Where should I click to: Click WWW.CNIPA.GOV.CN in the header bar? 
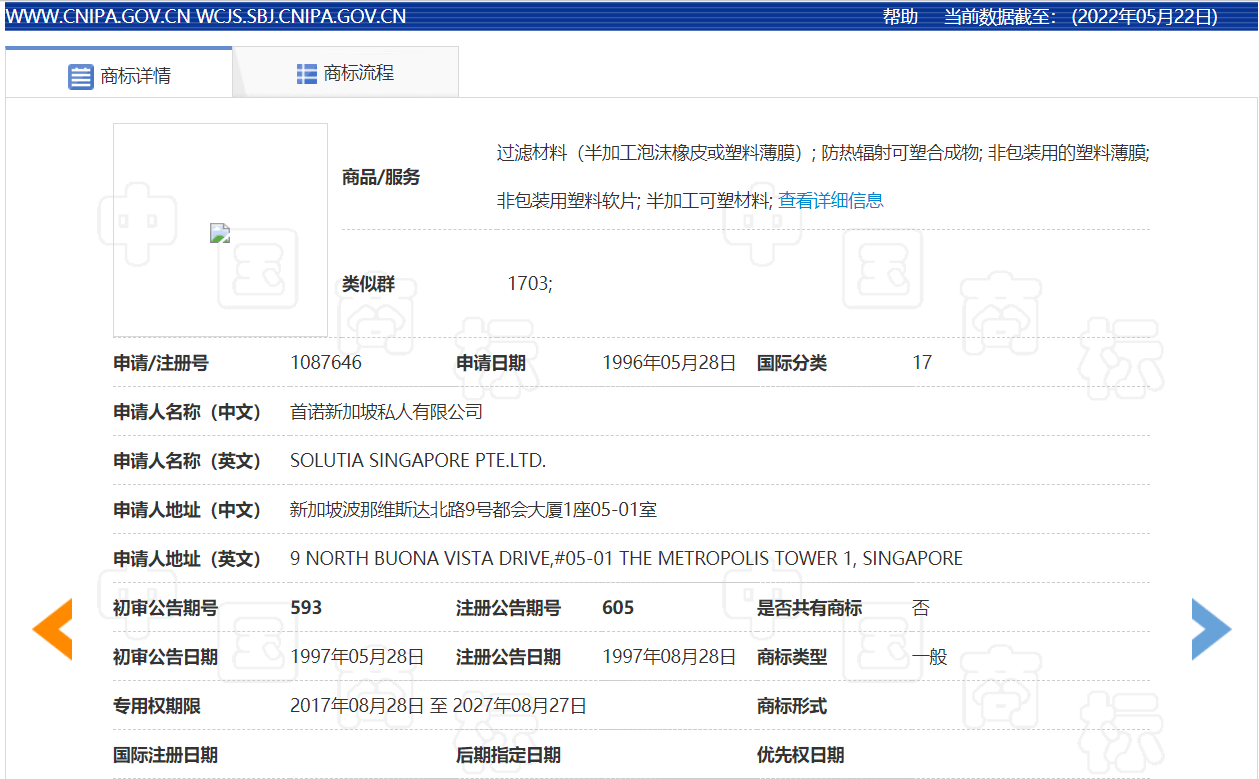pos(97,16)
